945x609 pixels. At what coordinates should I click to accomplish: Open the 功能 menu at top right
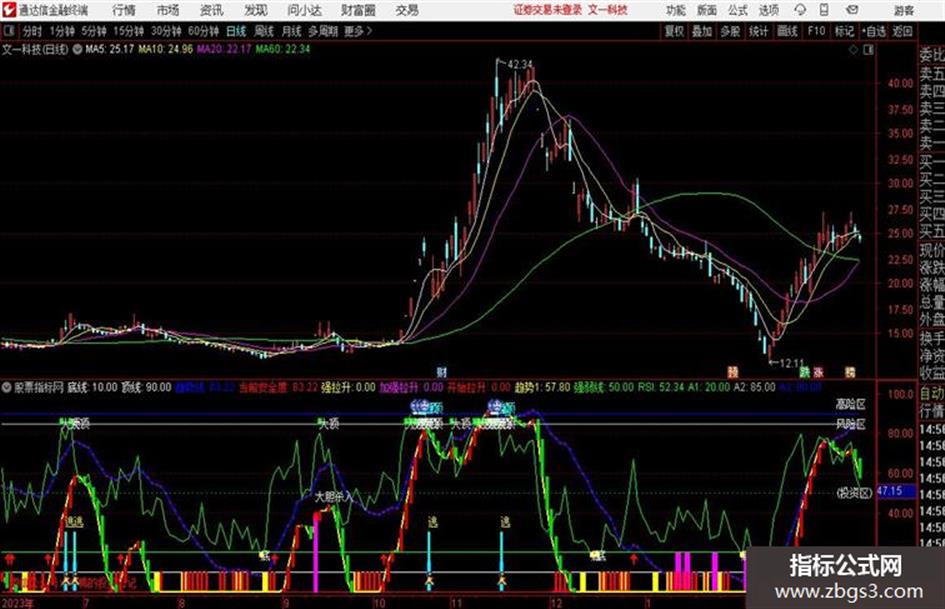676,10
